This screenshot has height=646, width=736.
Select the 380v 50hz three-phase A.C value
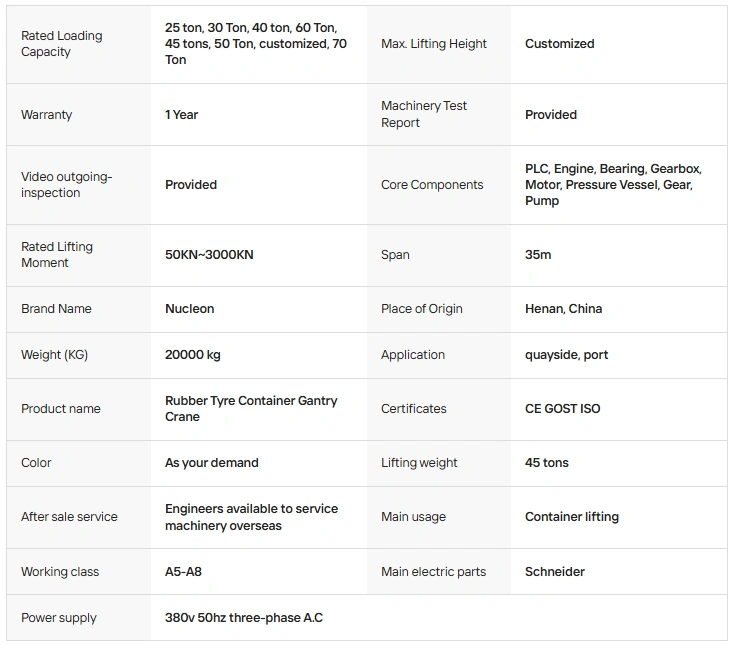point(244,617)
